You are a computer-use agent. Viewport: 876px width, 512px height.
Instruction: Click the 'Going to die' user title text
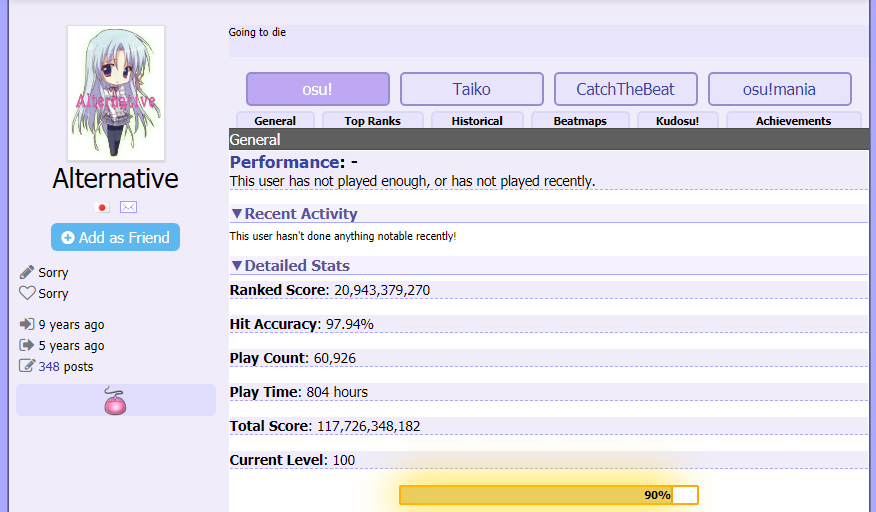click(x=257, y=32)
